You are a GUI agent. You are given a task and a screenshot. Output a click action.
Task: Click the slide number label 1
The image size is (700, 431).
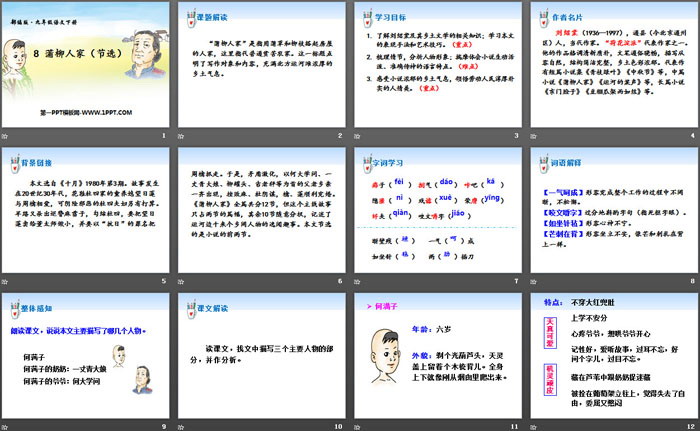tap(164, 135)
